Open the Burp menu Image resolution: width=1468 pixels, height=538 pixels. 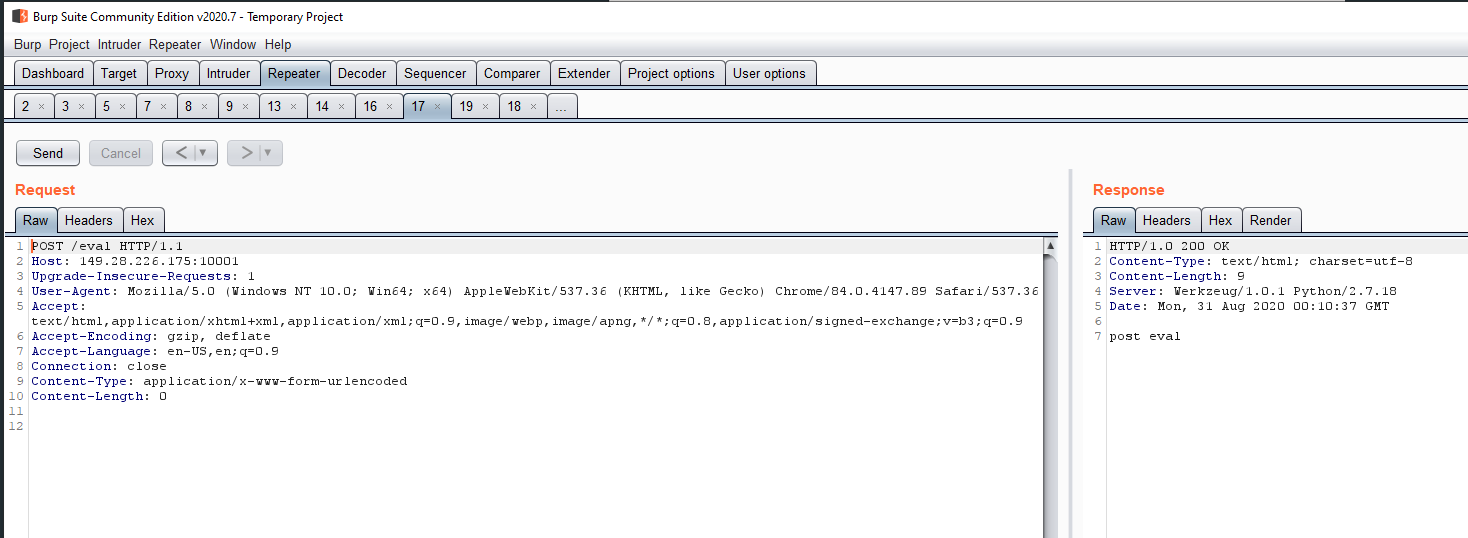coord(28,44)
